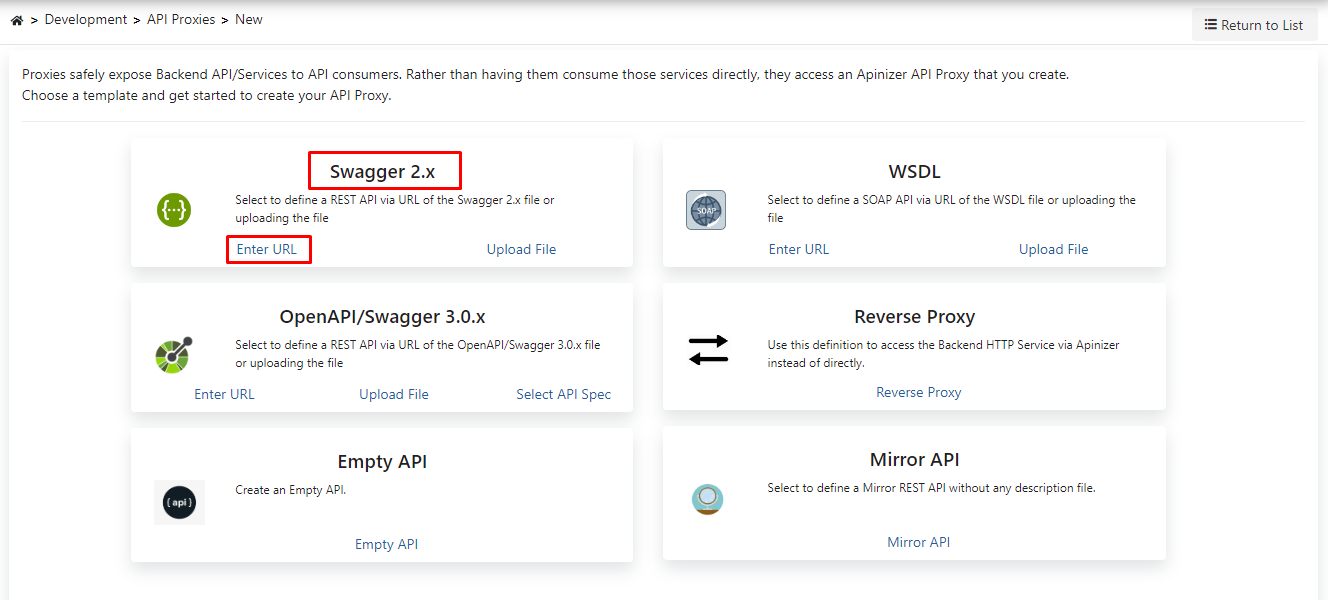Choose Upload File for Swagger 2.x
This screenshot has height=600, width=1328.
(x=521, y=249)
